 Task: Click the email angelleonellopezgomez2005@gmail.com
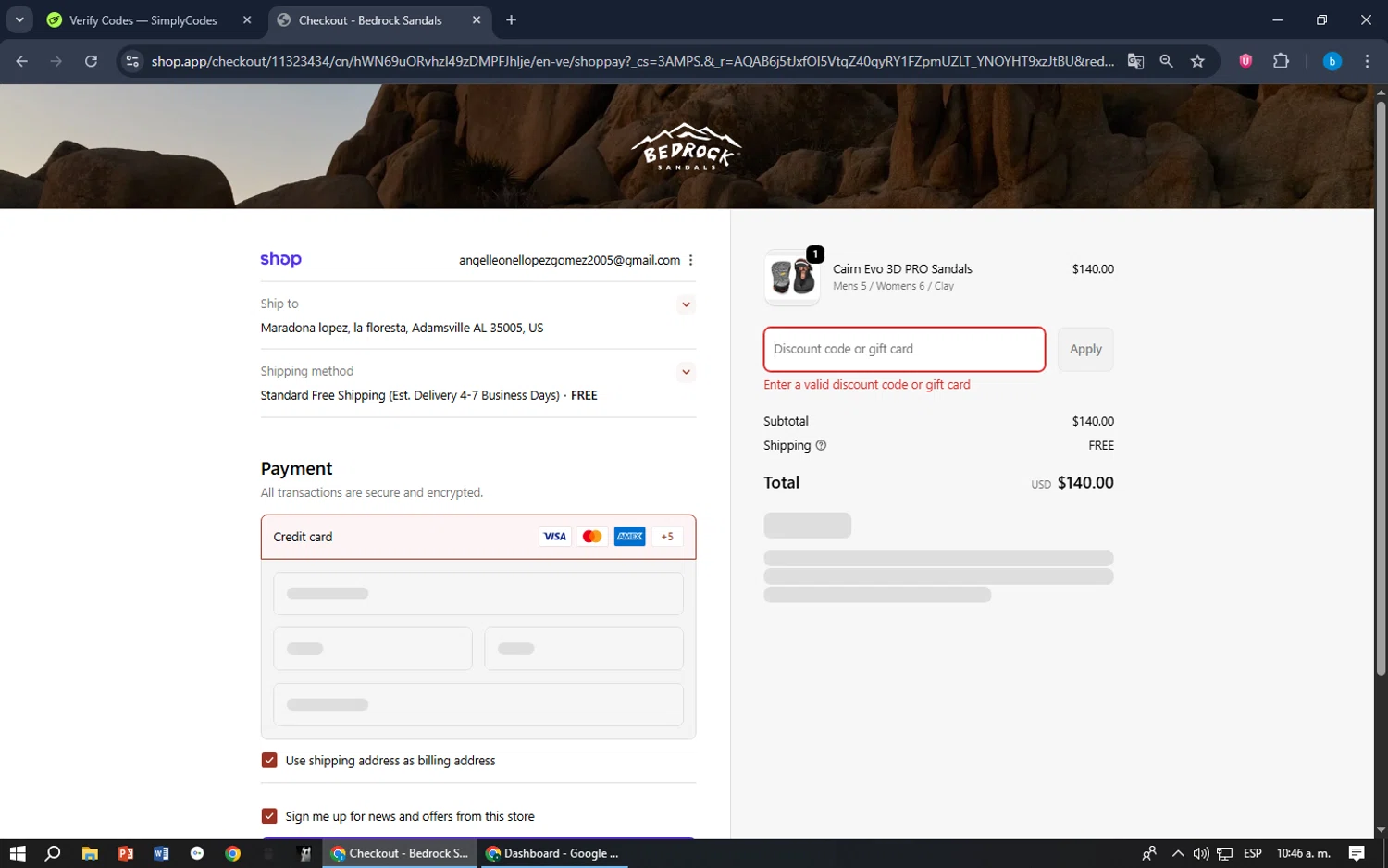point(569,260)
